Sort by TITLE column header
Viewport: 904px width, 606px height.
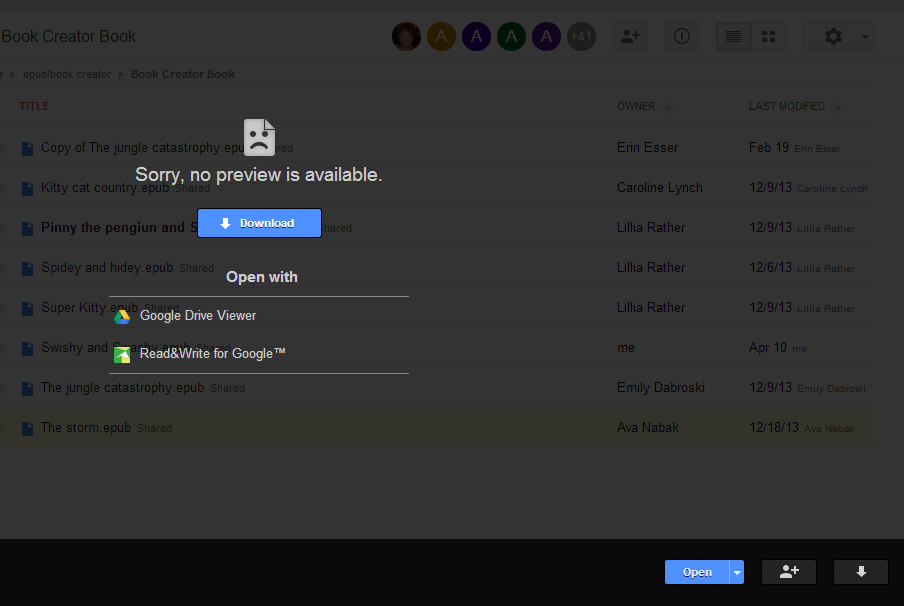34,106
